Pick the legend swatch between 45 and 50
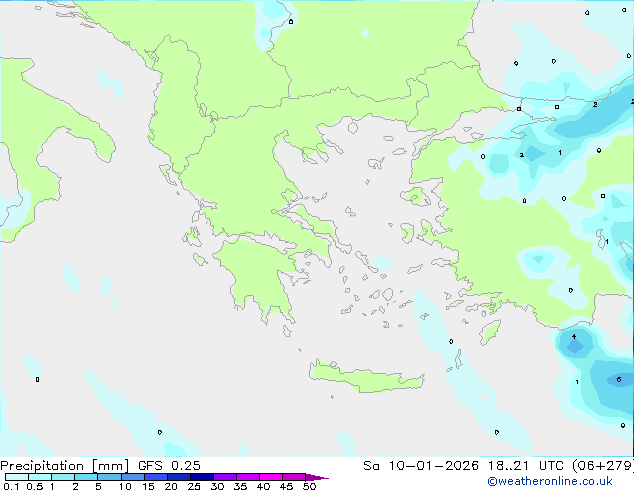This screenshot has width=634, height=490. point(294,477)
